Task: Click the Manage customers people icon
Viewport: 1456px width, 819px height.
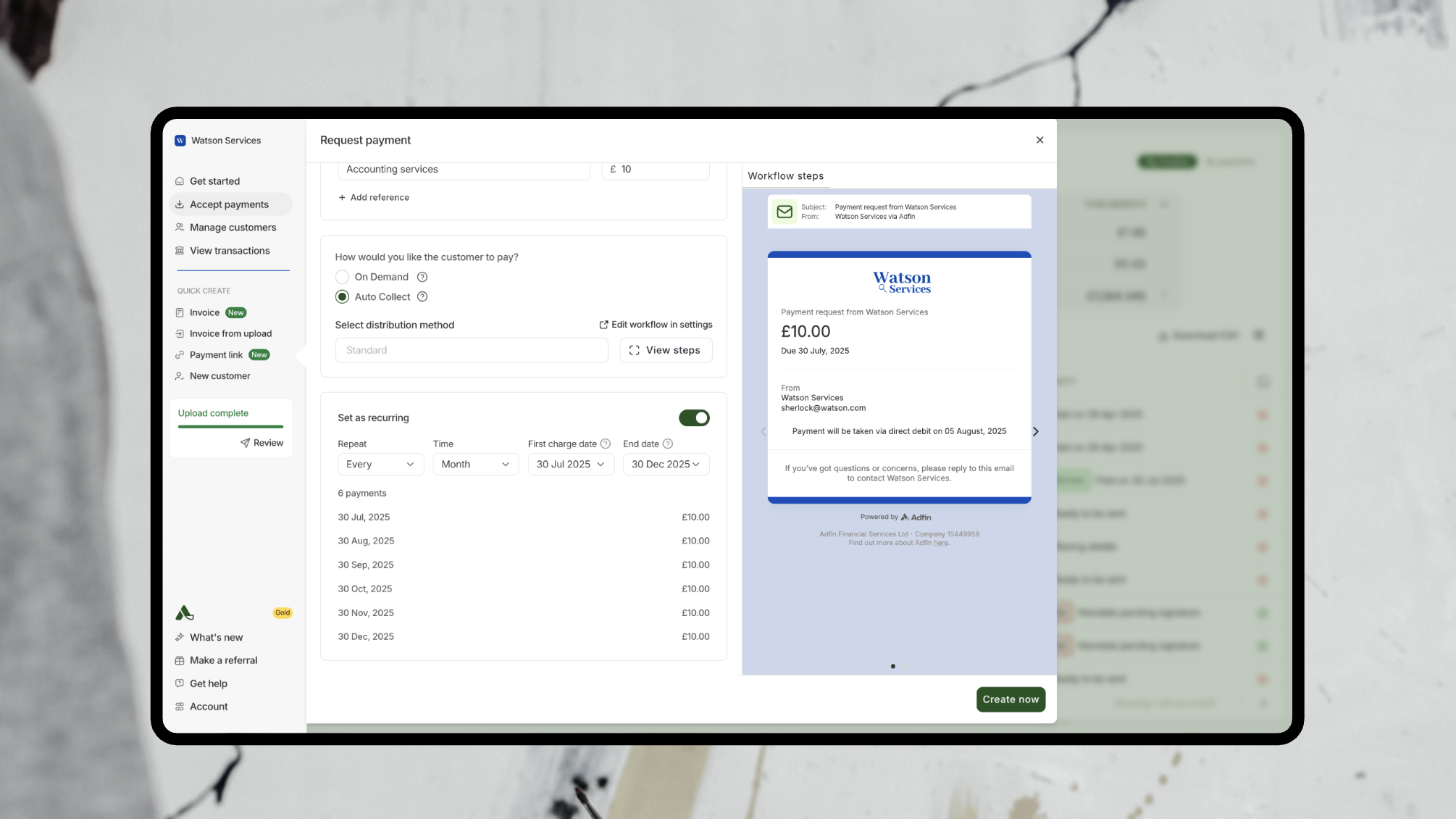Action: coord(180,228)
